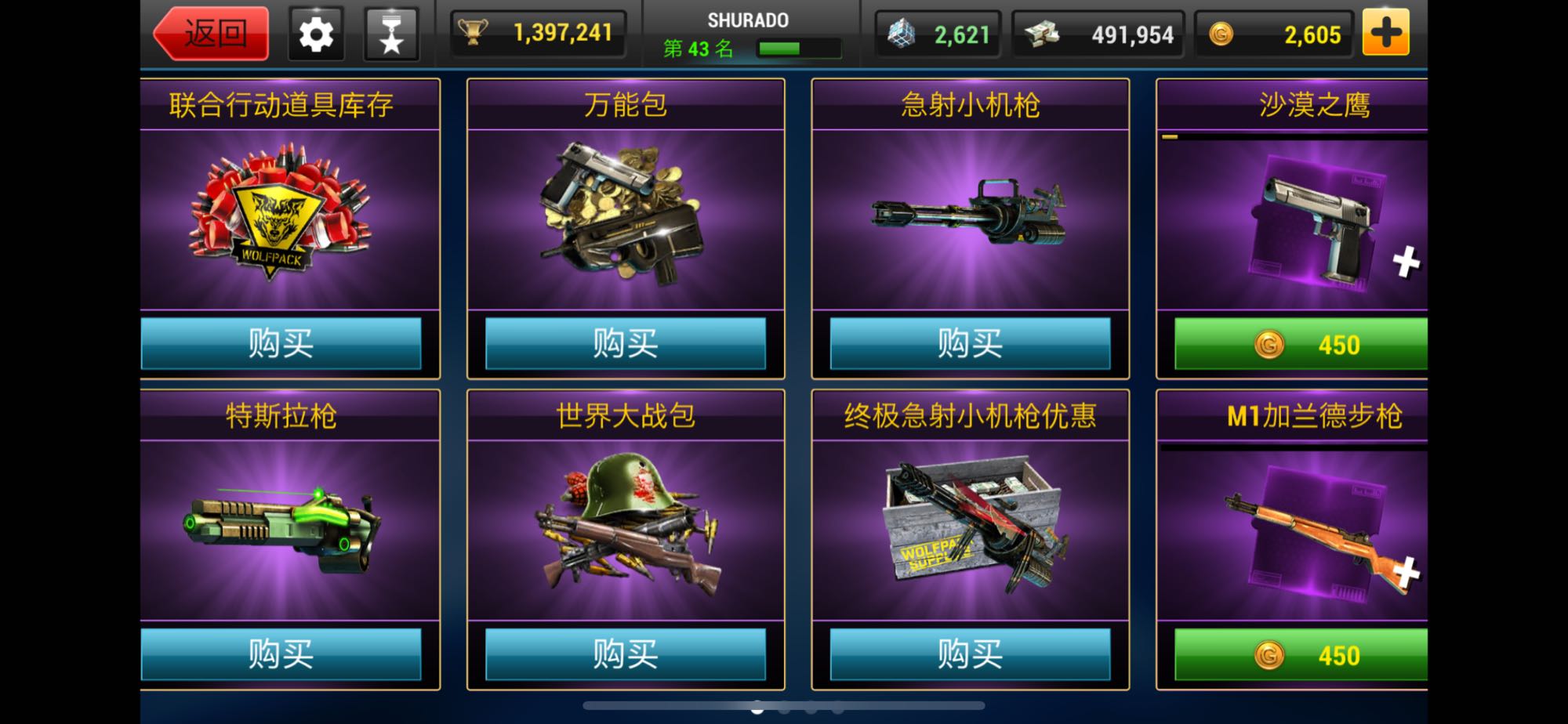Screen dimensions: 1568x724
Task: Jump to second page indicator dot
Action: [x=784, y=709]
